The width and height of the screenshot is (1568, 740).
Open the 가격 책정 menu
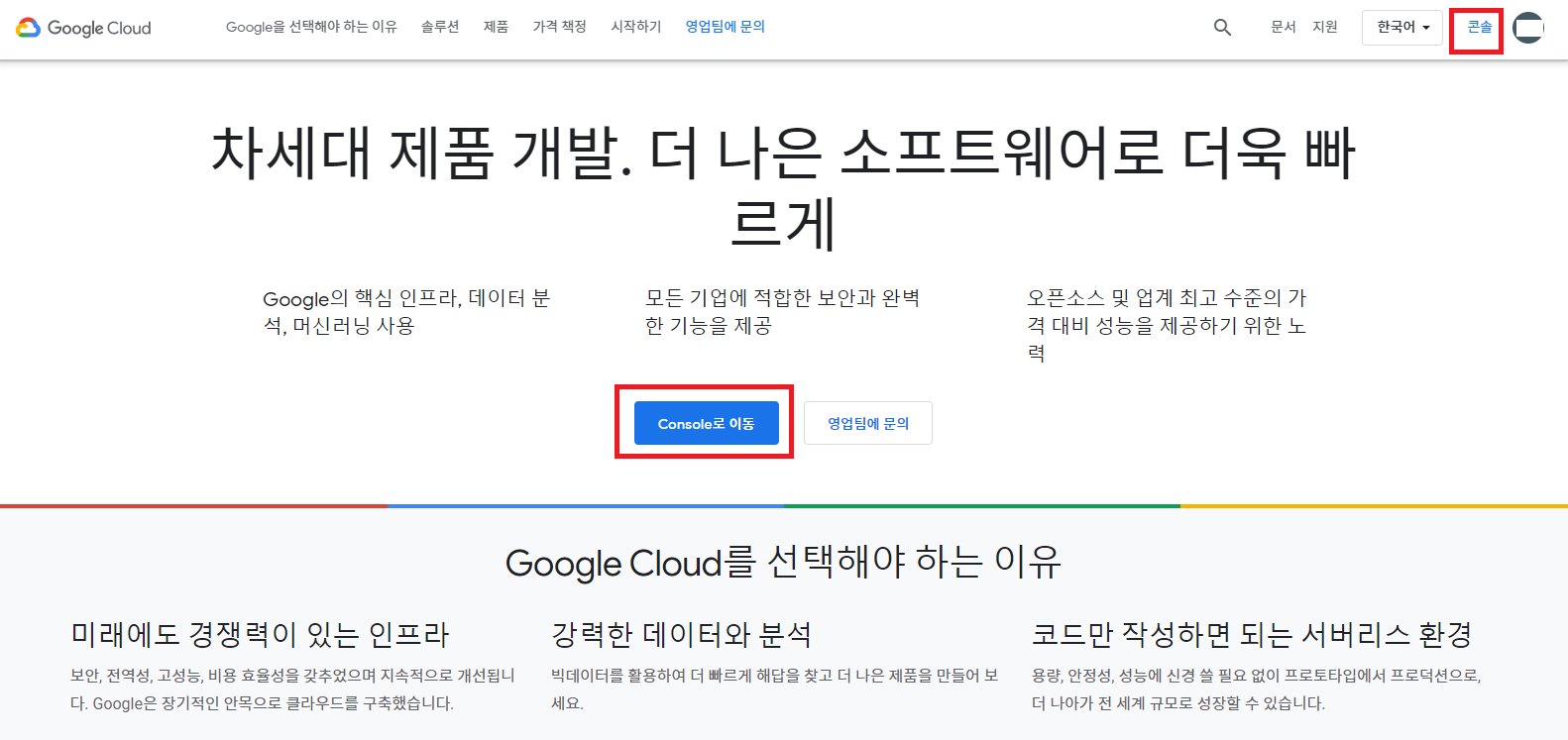point(559,27)
